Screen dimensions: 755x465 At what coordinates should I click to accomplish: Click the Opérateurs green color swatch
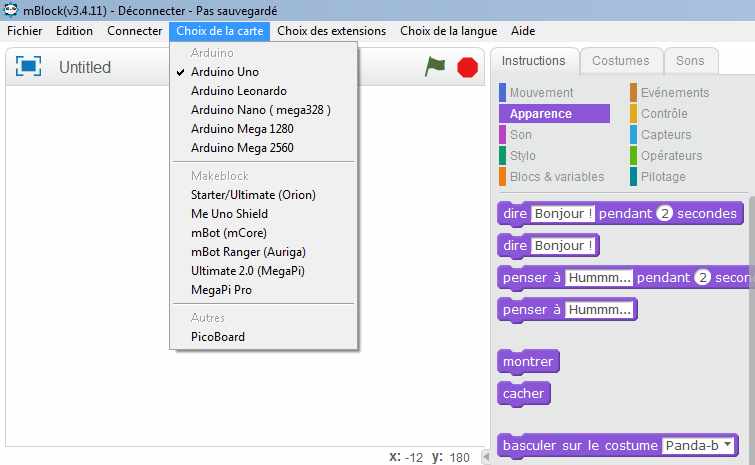pos(633,155)
